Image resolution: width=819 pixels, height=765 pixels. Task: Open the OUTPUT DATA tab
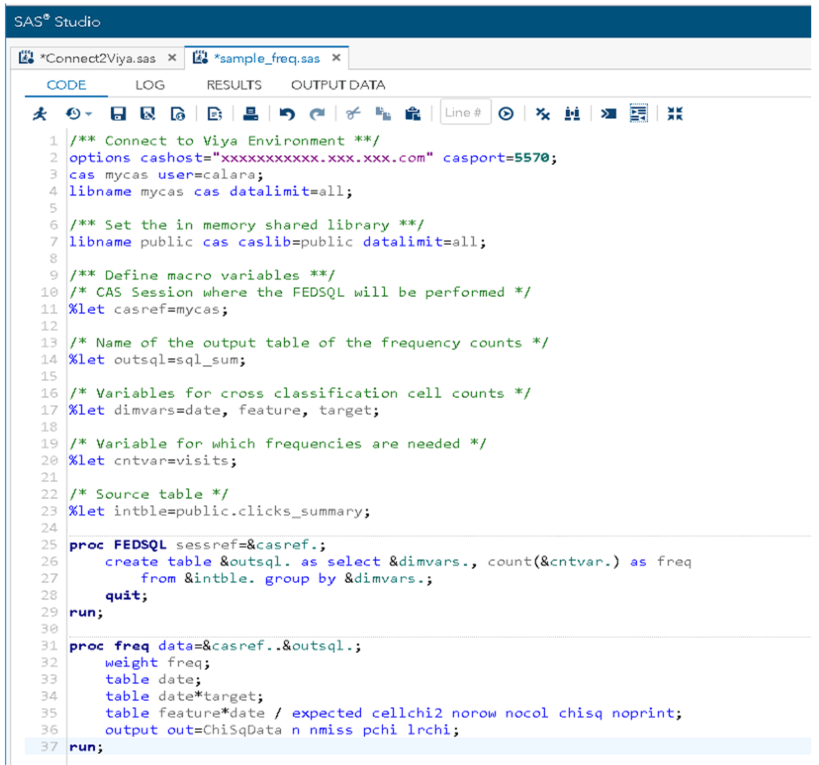[338, 85]
